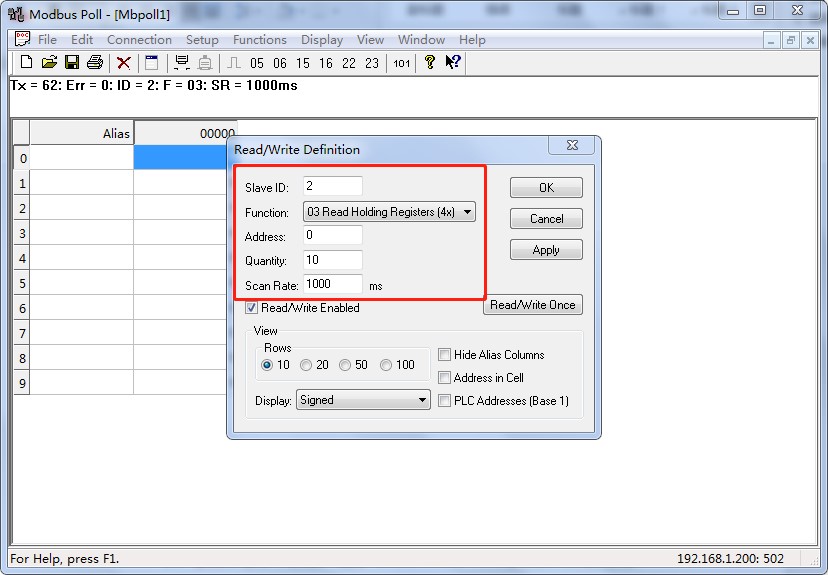Click the status bar IP address 192.168.1.200: 502

730,559
